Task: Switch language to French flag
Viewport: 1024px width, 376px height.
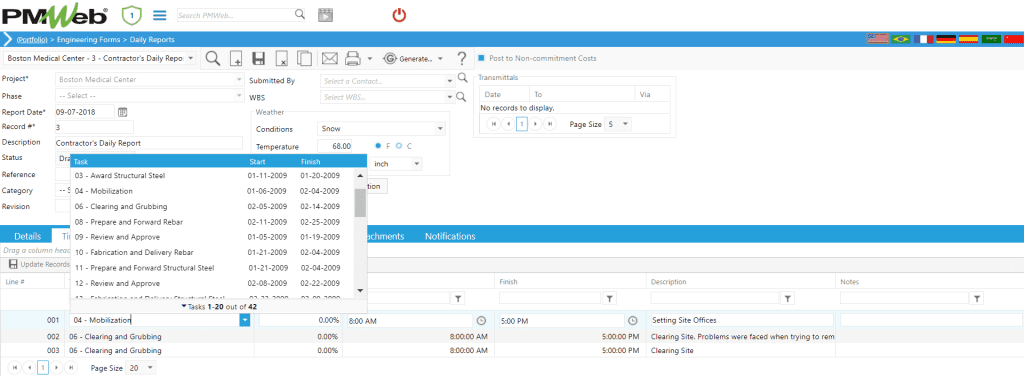Action: click(x=923, y=39)
